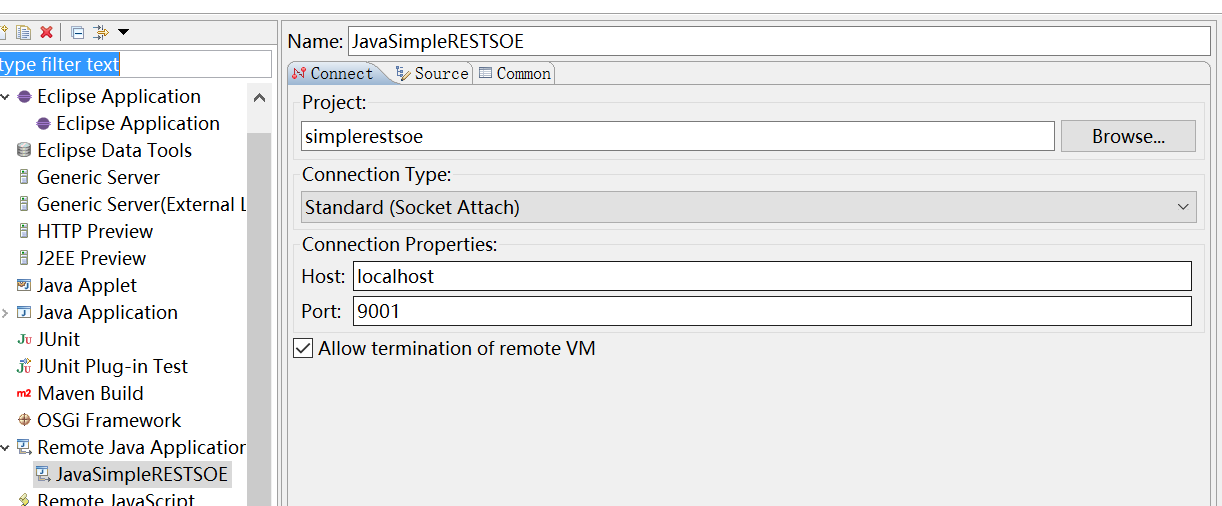Delete the selected launch configuration
This screenshot has width=1222, height=506.
point(46,32)
